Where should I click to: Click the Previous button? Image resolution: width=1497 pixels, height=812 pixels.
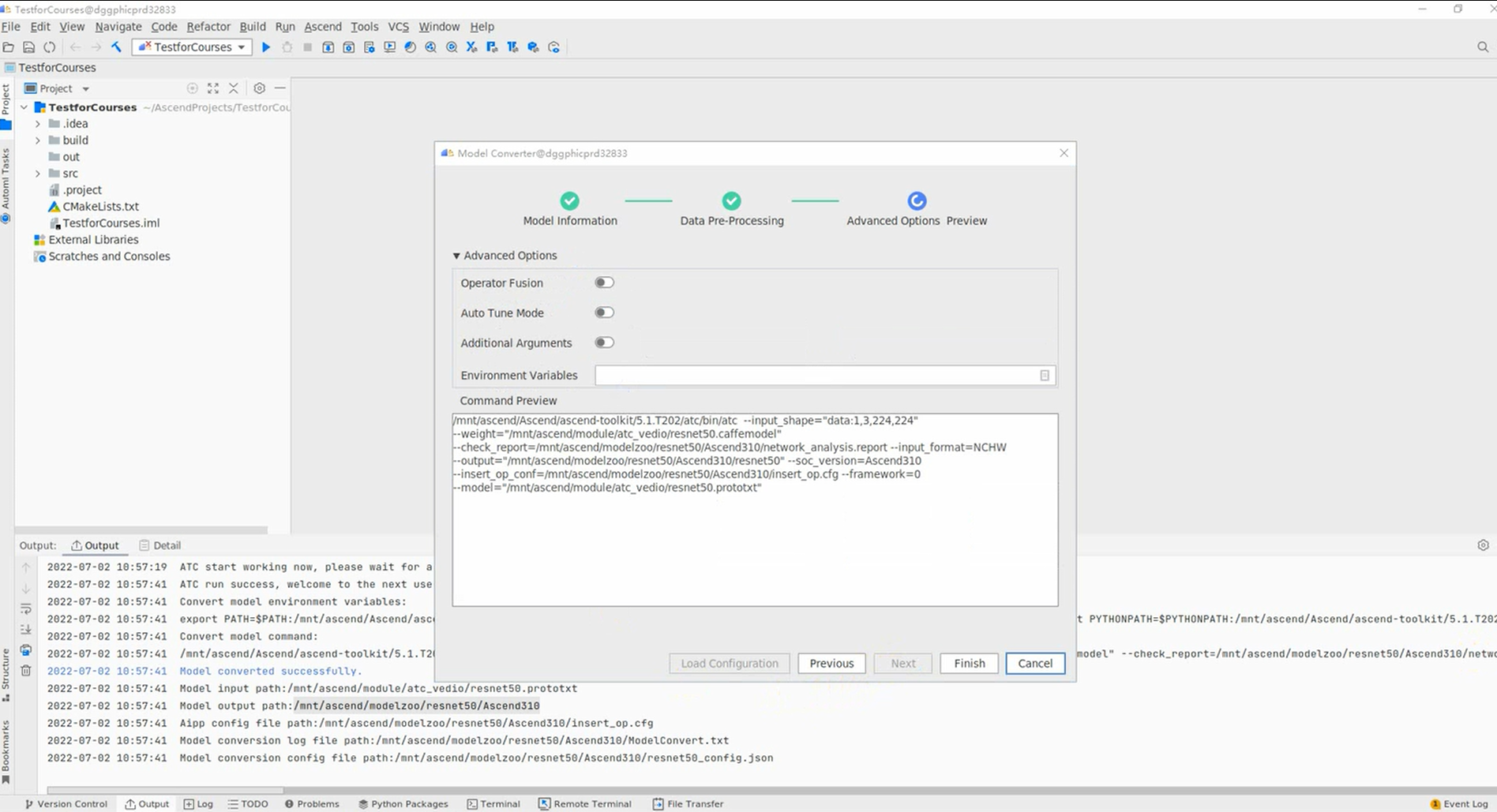tap(831, 664)
